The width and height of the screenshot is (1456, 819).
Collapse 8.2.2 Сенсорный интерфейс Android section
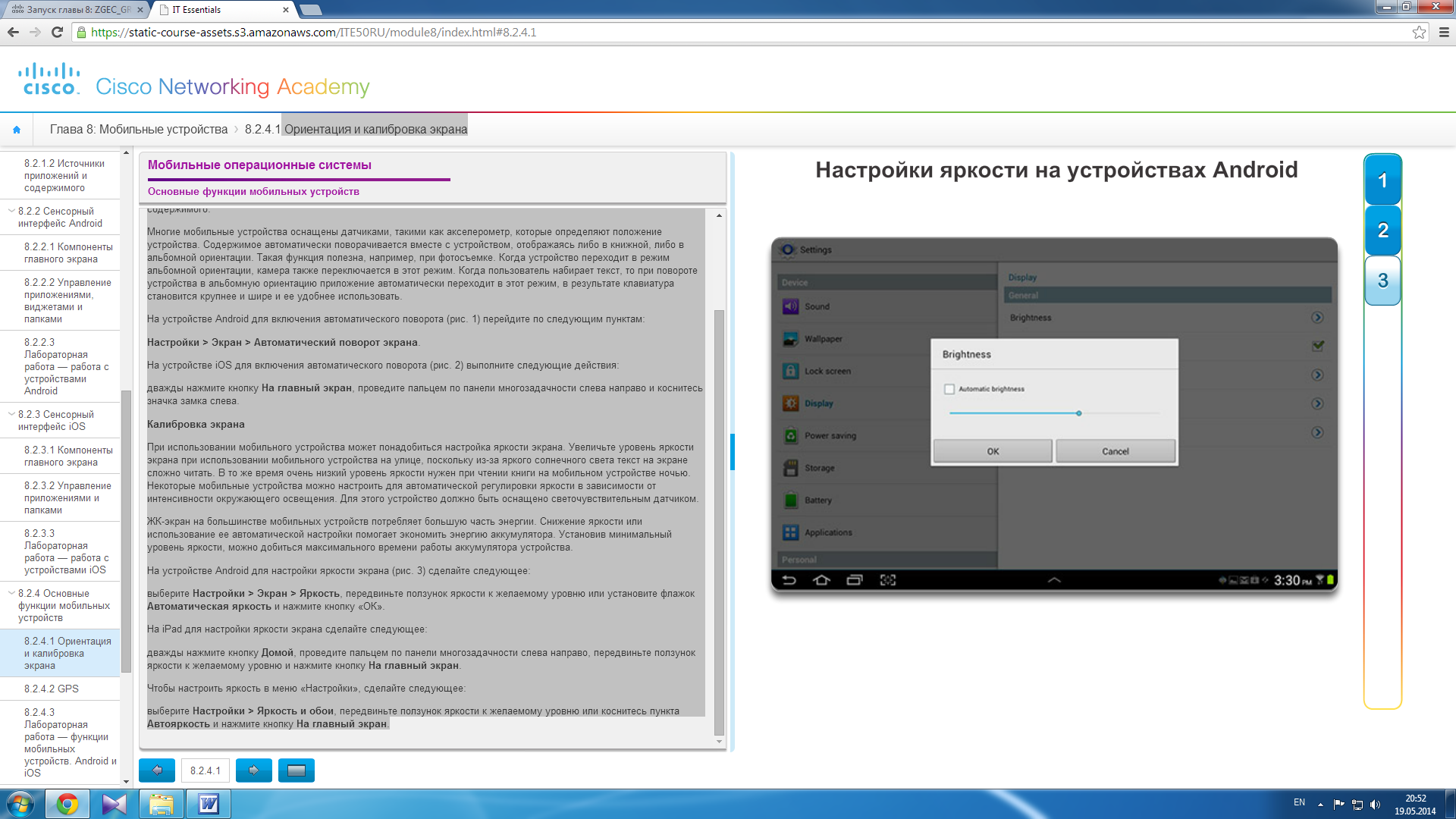click(11, 211)
